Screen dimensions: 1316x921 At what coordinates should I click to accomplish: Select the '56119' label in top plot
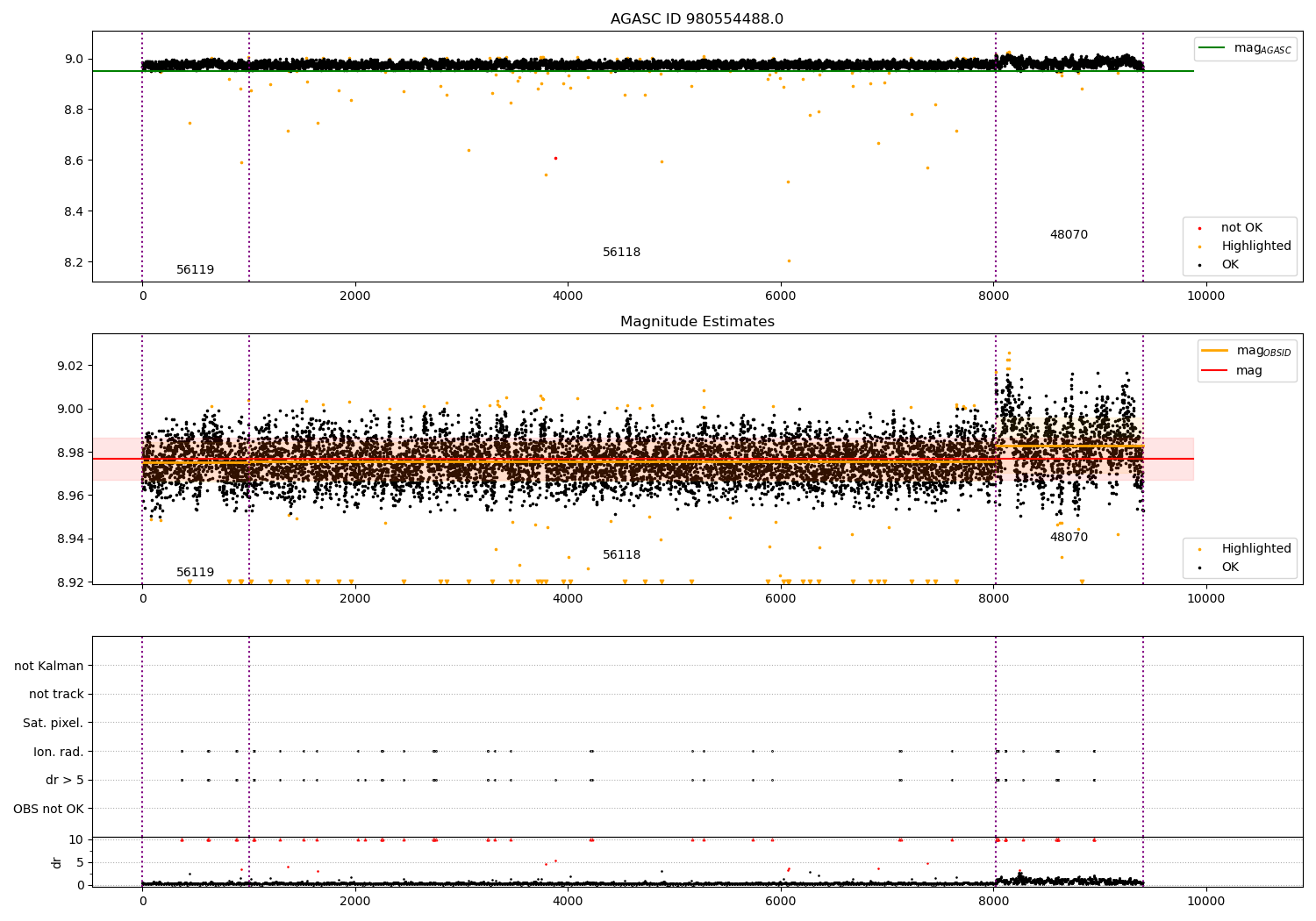click(195, 270)
